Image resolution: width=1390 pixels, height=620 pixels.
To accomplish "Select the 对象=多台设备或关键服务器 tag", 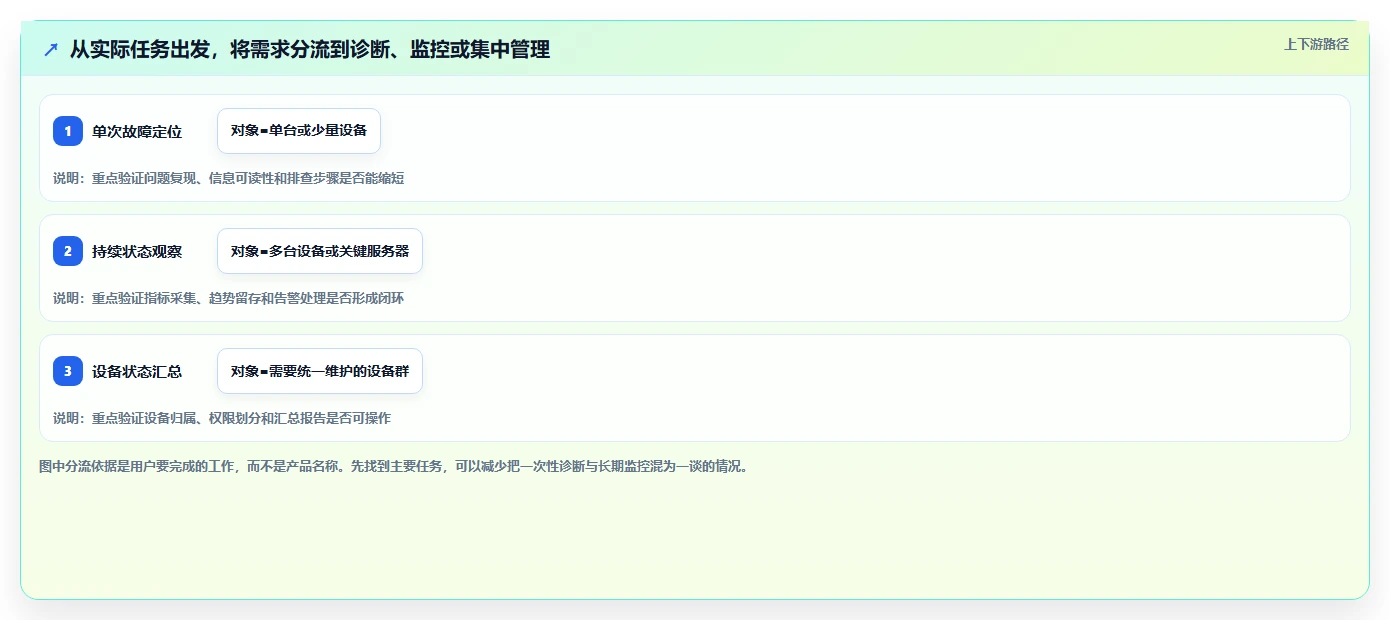I will click(x=320, y=251).
